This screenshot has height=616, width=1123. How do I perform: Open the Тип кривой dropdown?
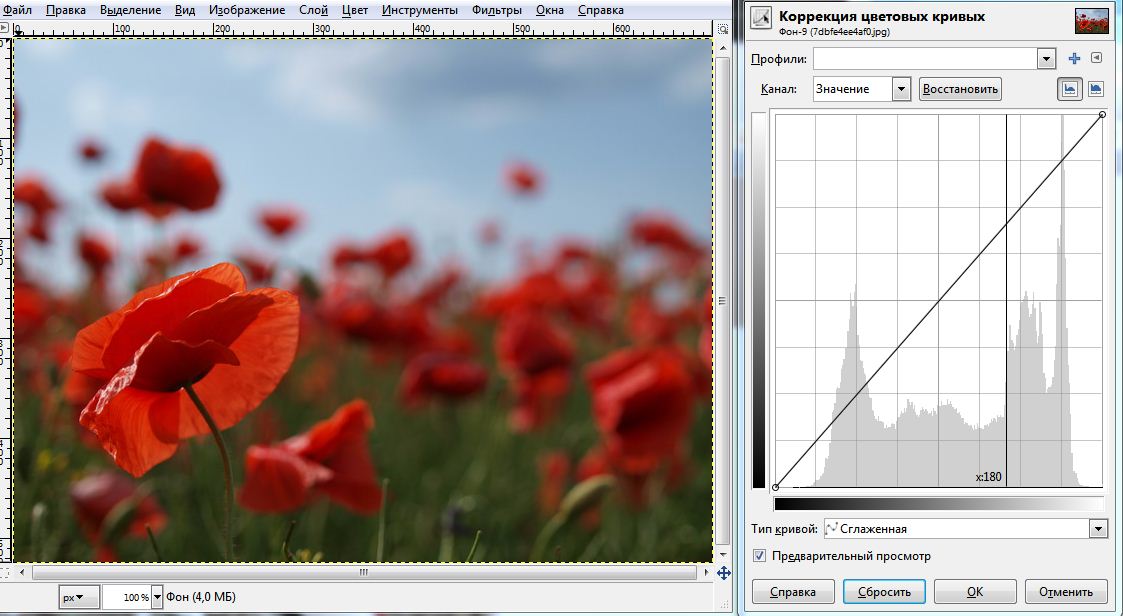click(x=1098, y=528)
